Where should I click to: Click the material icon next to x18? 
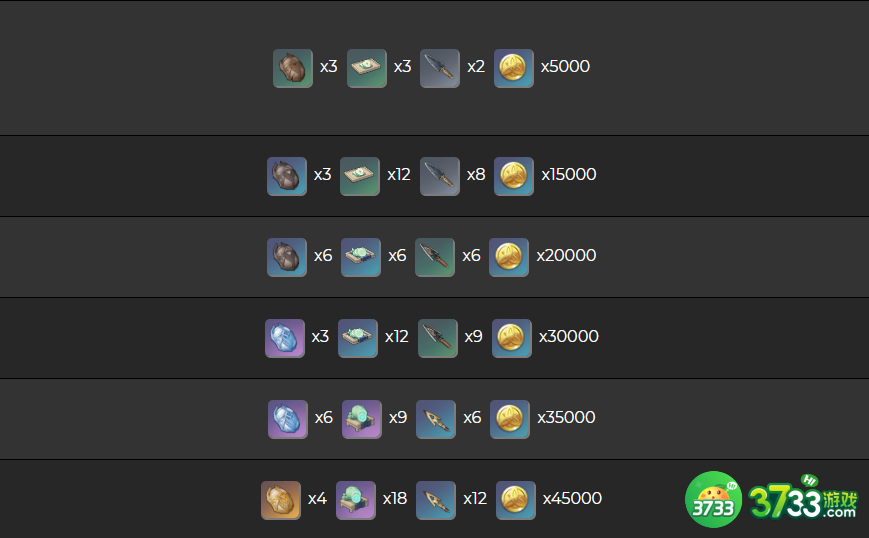click(x=356, y=500)
